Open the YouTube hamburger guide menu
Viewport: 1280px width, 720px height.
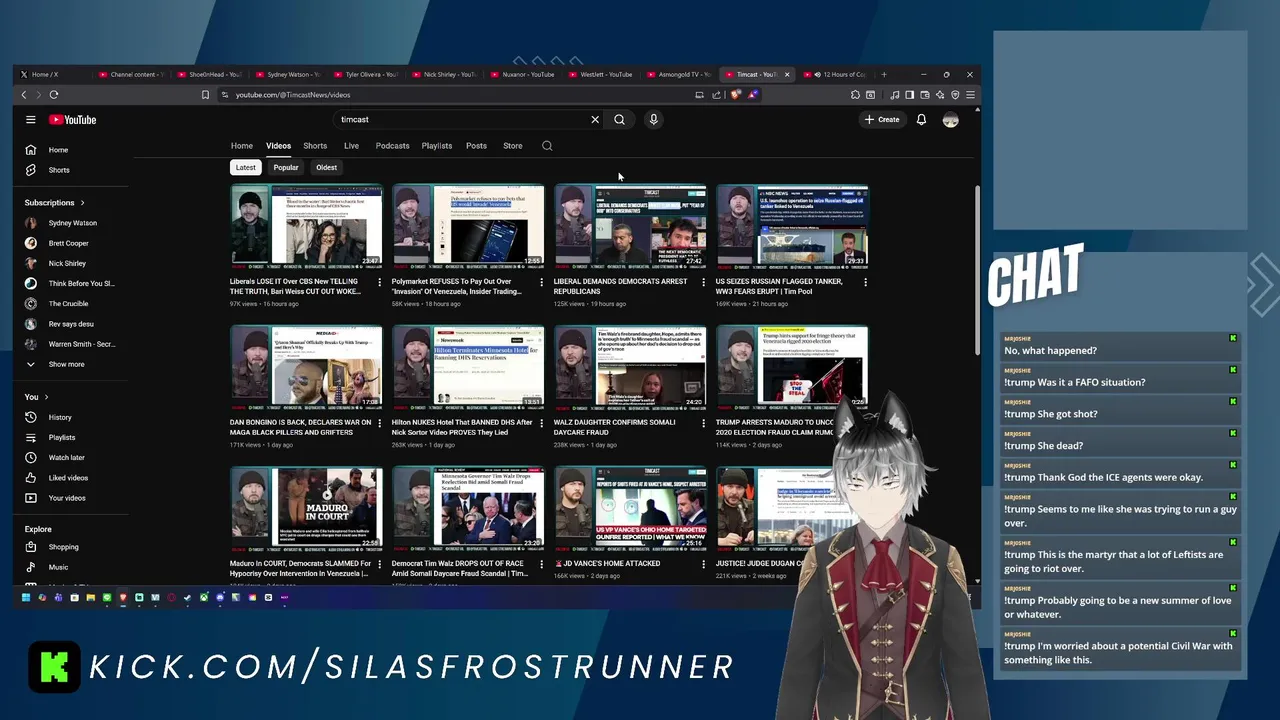point(30,120)
